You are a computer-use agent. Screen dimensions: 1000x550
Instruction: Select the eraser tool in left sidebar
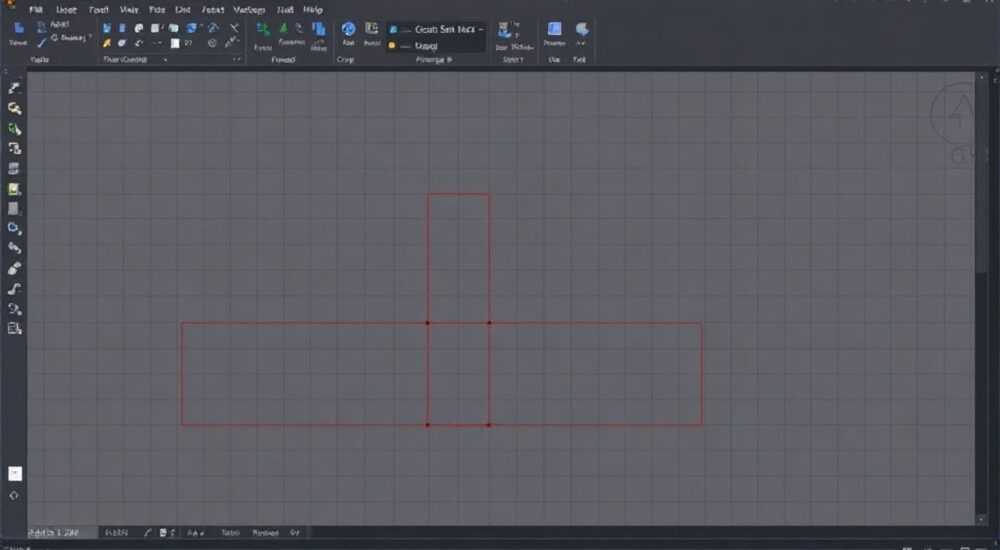pos(14,268)
